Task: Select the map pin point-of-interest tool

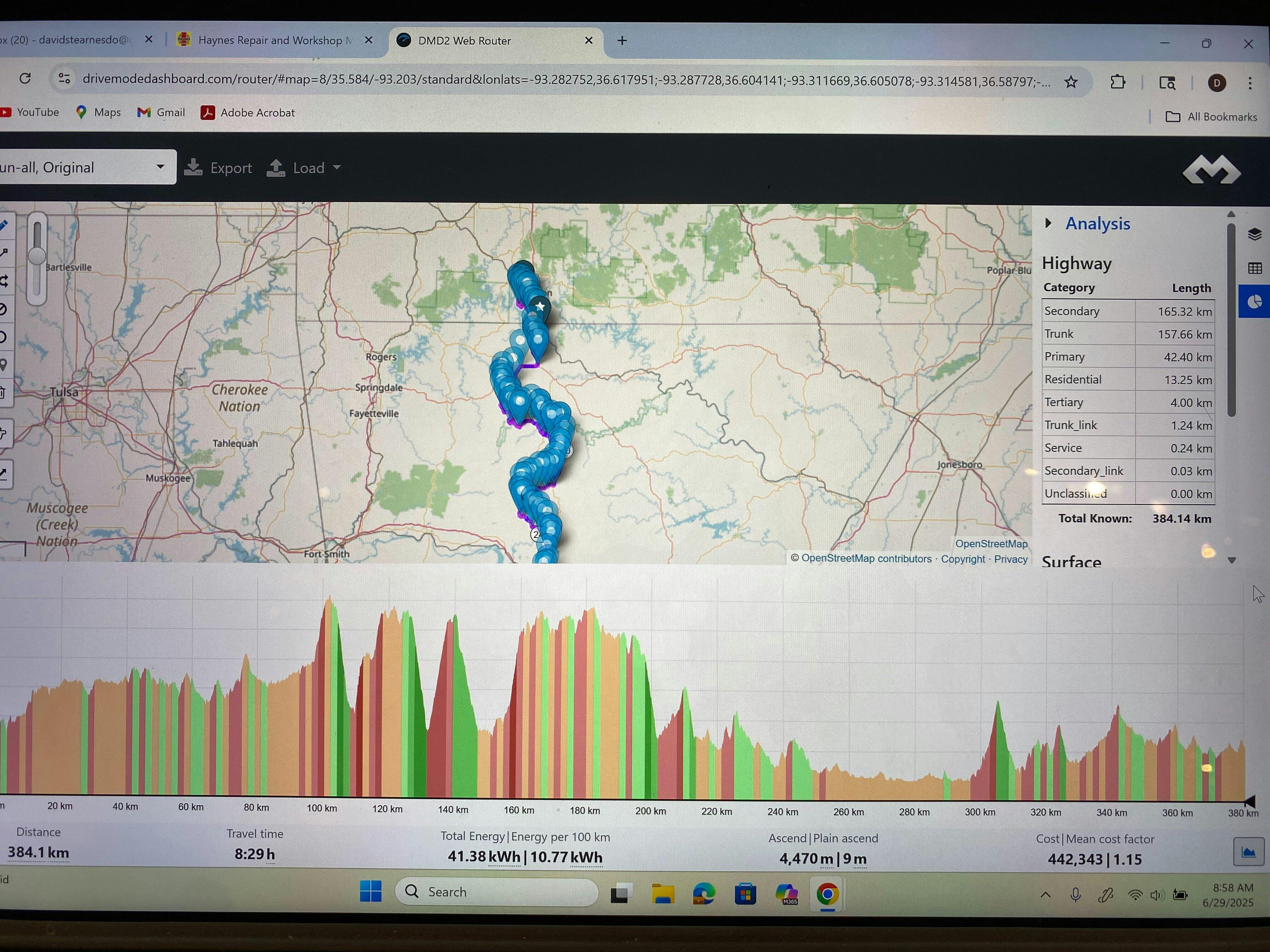Action: click(3, 364)
